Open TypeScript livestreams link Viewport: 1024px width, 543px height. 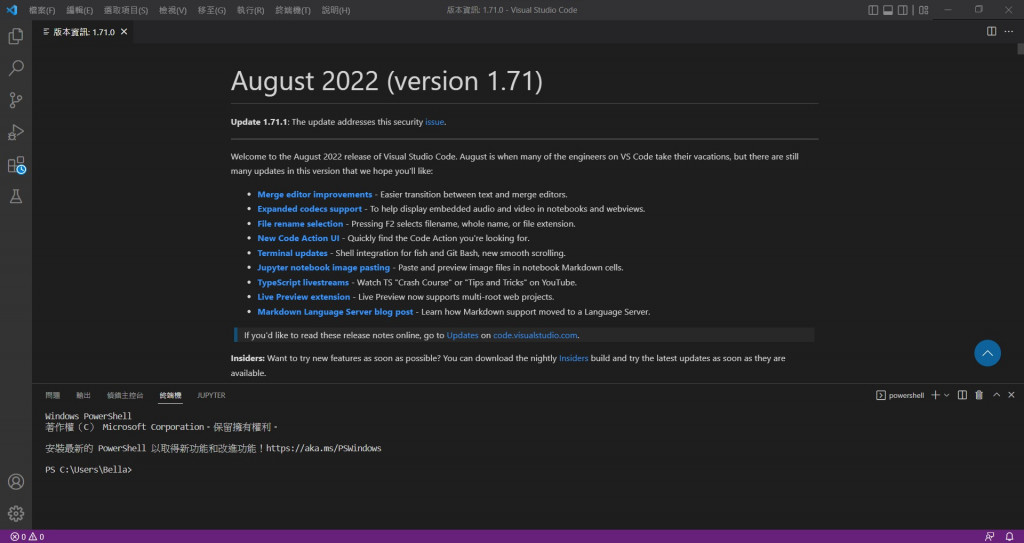pyautogui.click(x=303, y=282)
